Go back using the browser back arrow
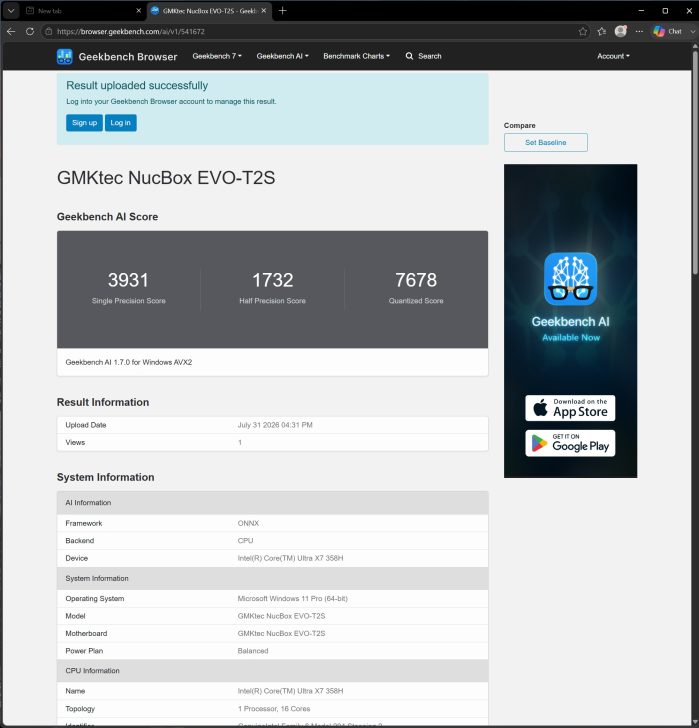The width and height of the screenshot is (699, 728). pyautogui.click(x=11, y=32)
